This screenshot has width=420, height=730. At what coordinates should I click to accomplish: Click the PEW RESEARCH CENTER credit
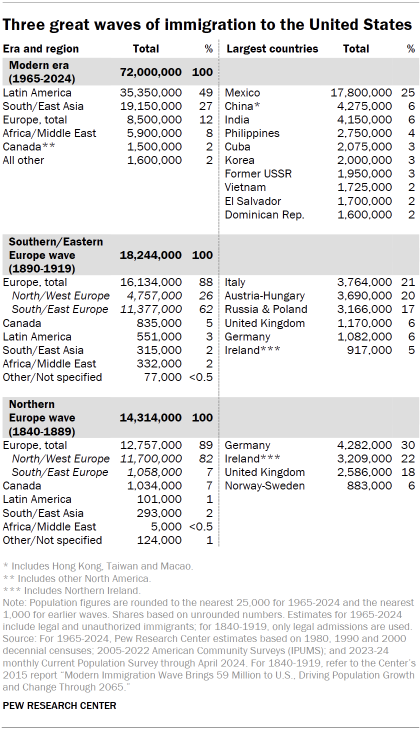tap(59, 705)
